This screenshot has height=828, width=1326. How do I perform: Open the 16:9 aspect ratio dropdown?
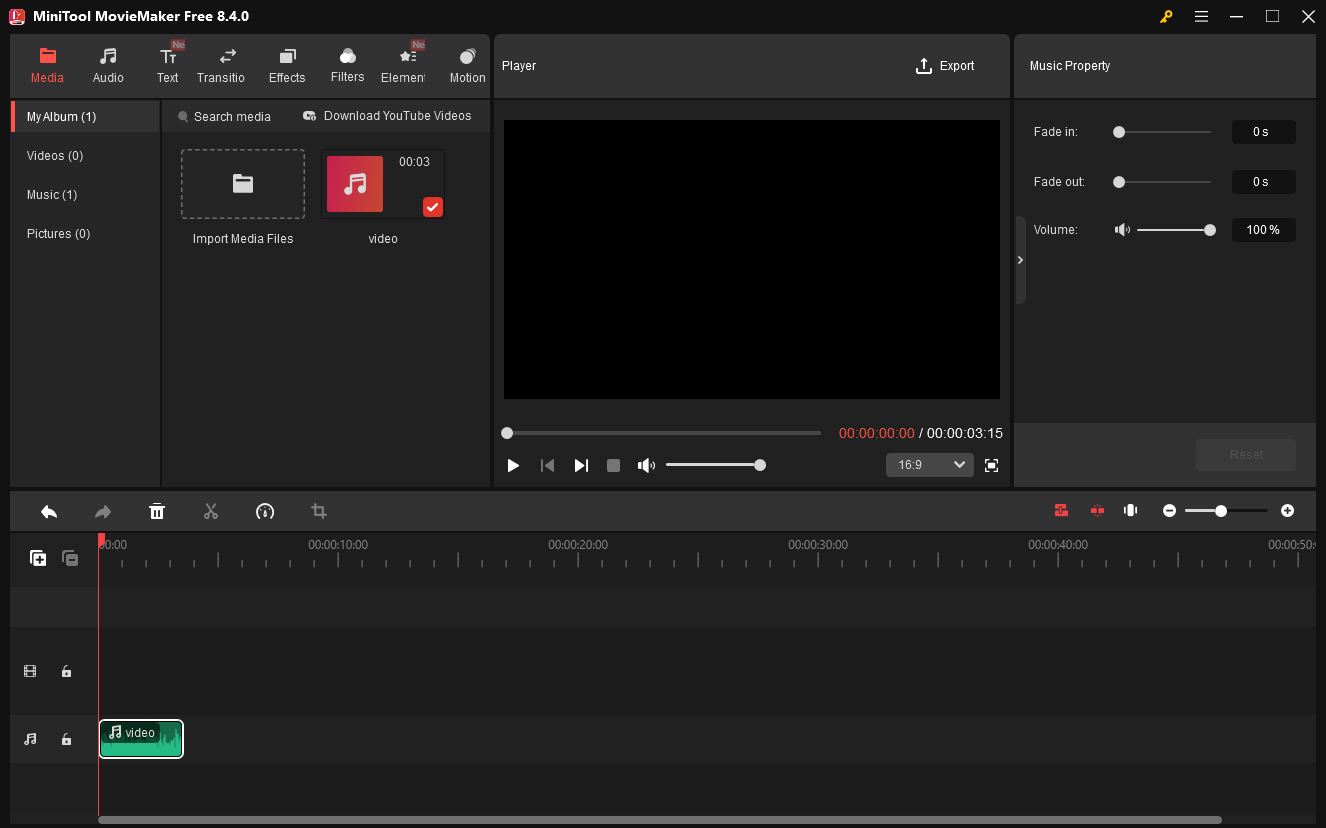929,464
